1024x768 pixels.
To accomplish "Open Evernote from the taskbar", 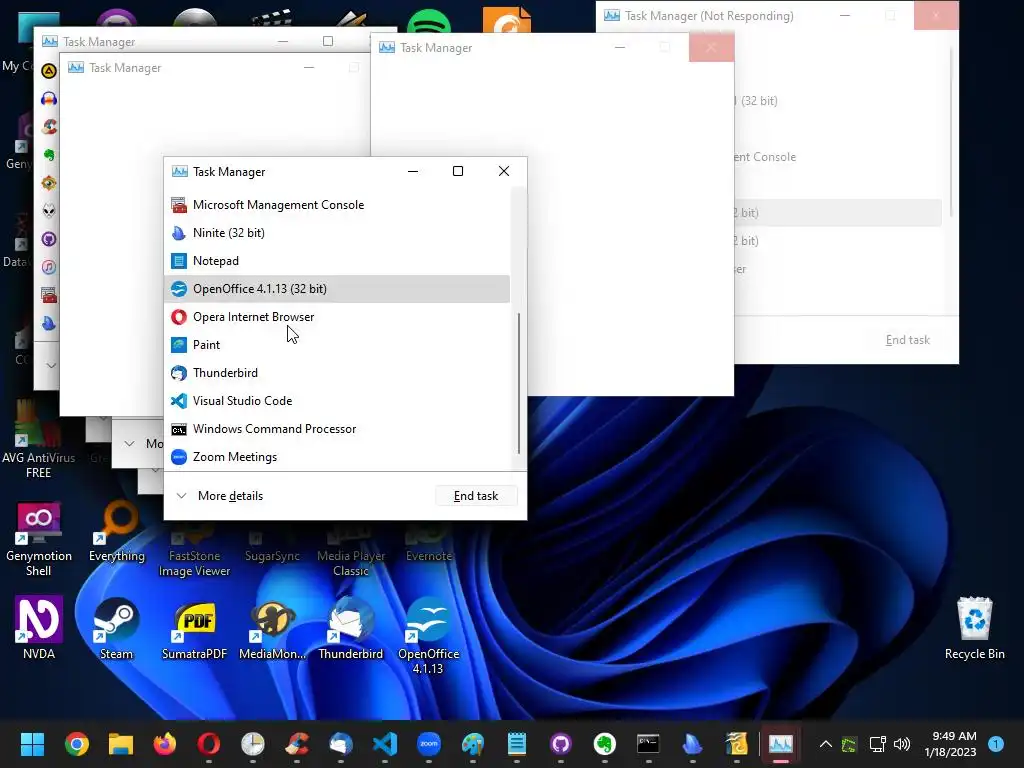I will 605,744.
